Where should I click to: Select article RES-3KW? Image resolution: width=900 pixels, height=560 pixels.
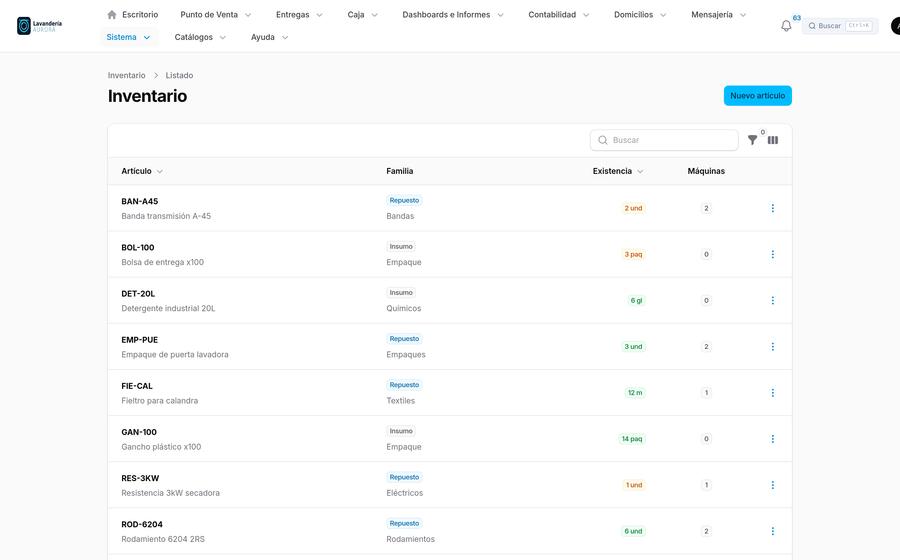(x=140, y=479)
